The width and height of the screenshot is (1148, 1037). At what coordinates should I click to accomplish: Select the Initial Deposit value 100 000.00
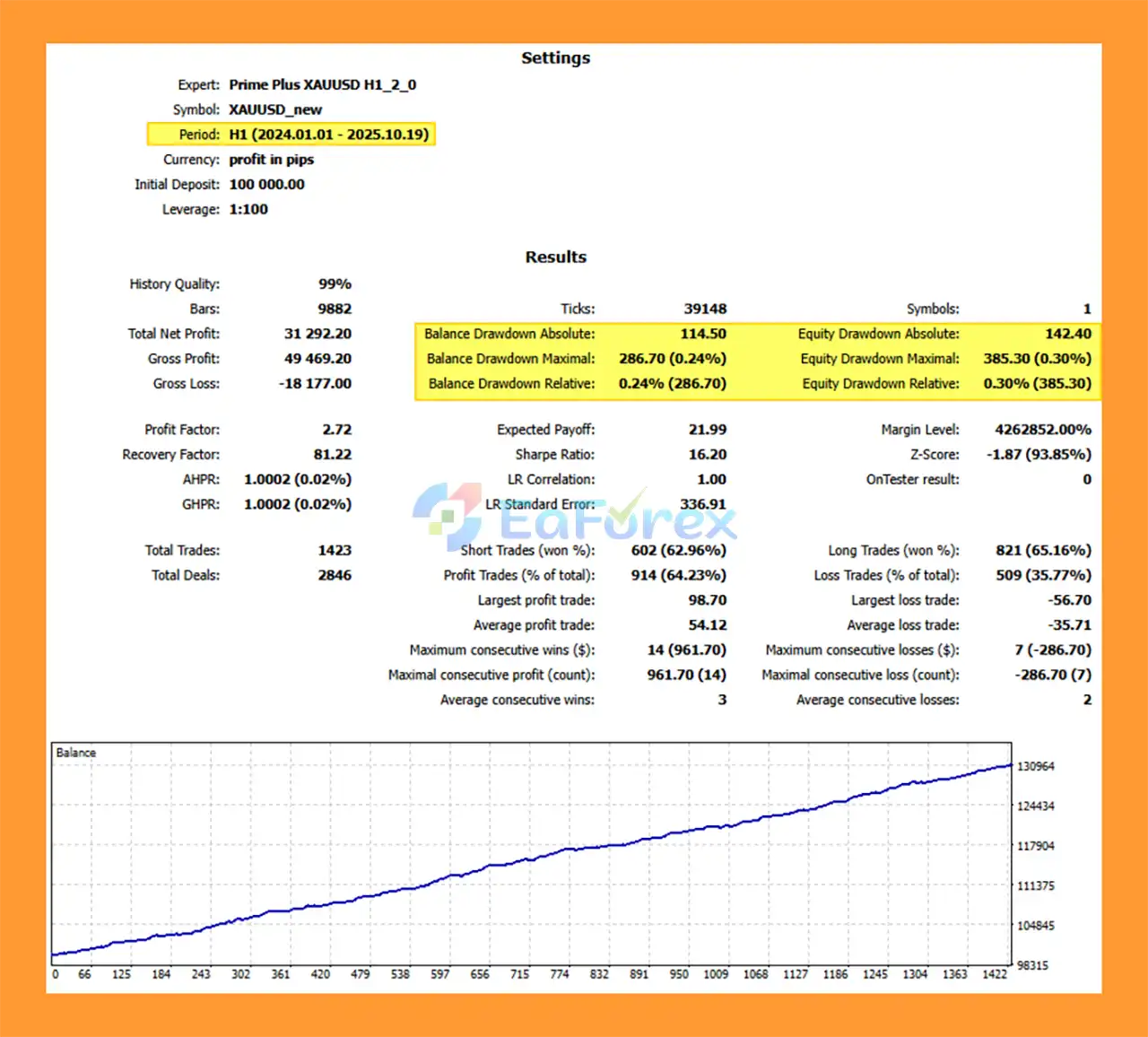click(x=266, y=185)
